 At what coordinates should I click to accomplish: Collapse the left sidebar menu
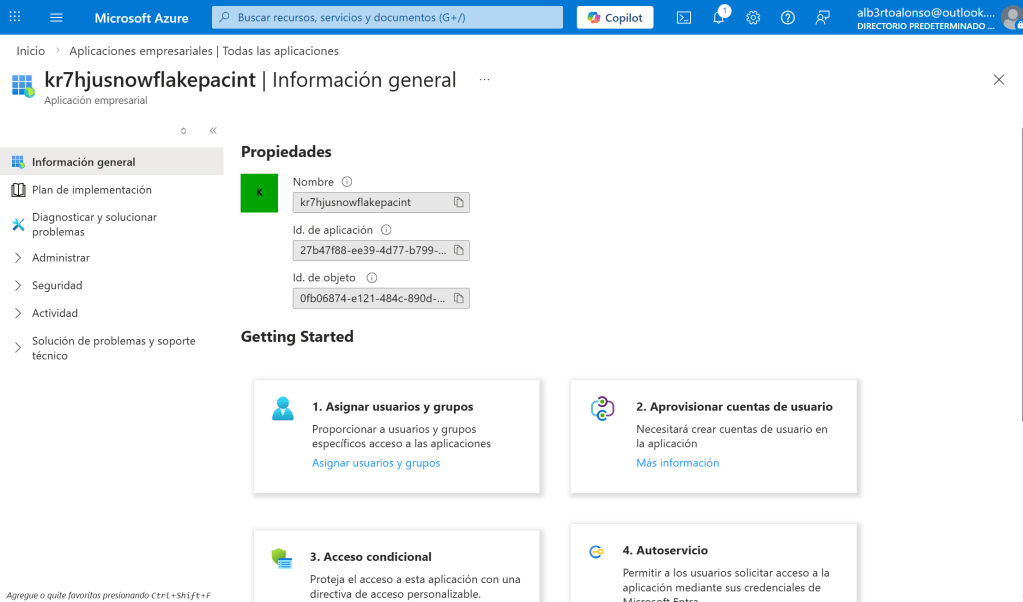click(213, 131)
